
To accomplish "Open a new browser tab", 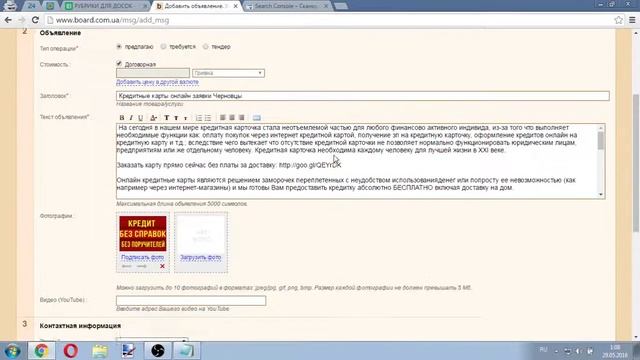I will 340,6.
